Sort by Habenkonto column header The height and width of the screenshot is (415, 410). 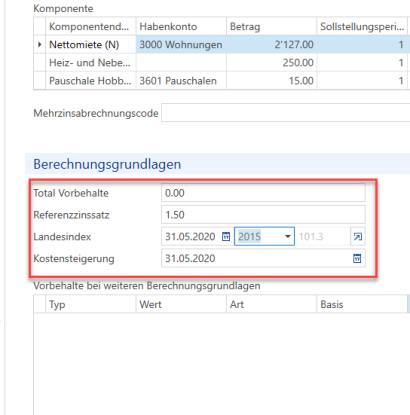point(181,27)
